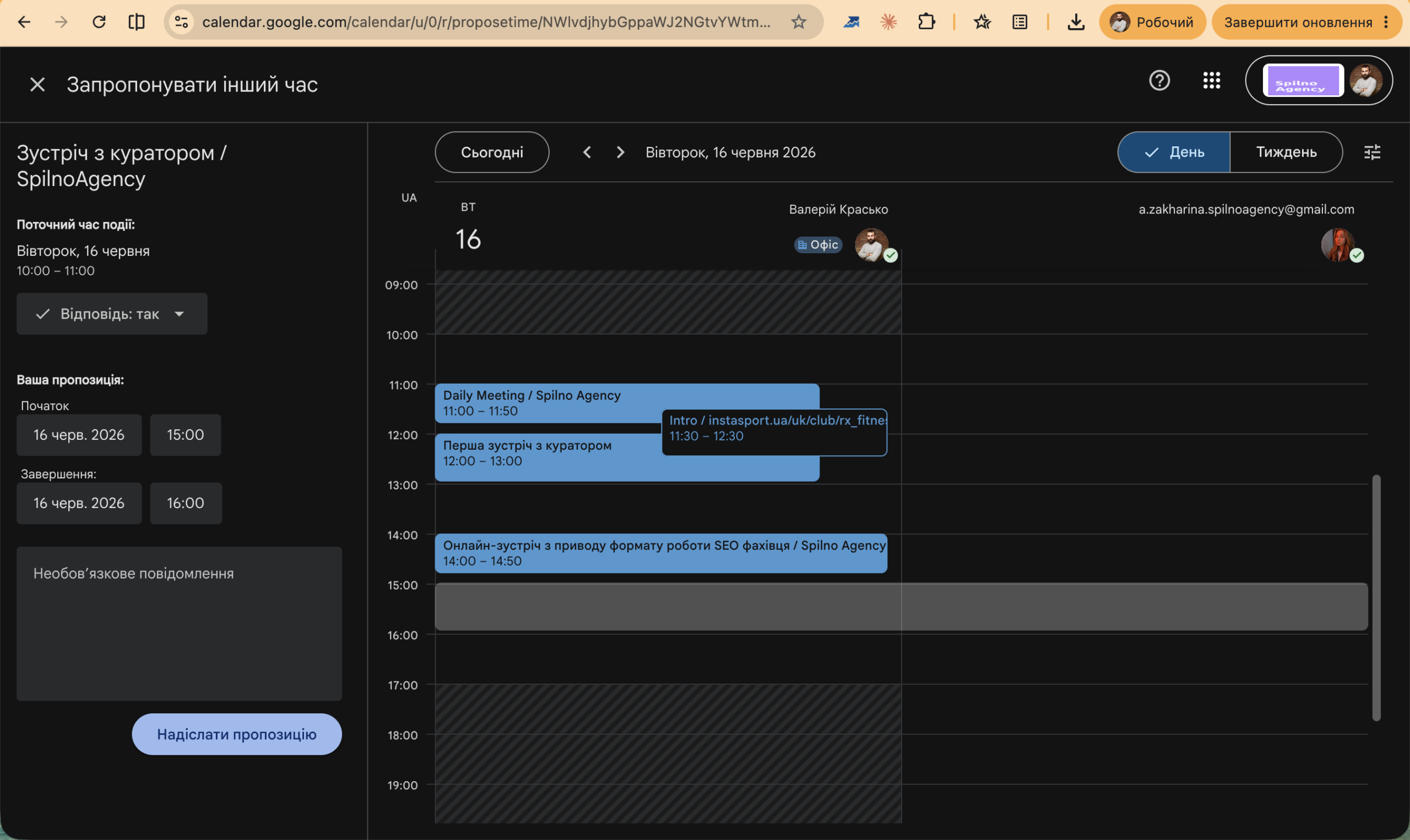Focus the Необов'язкове повідомлення text box
This screenshot has height=840, width=1410.
[x=179, y=623]
